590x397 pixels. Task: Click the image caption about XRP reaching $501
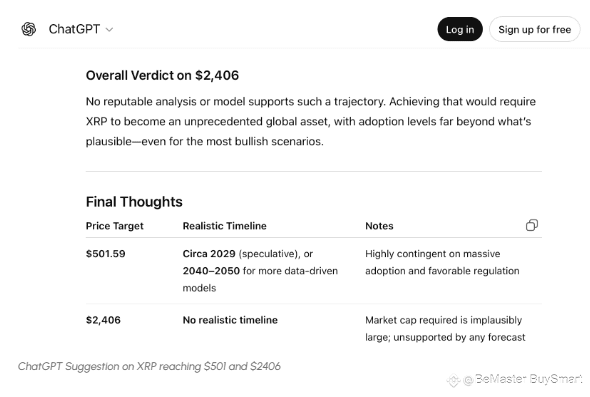(x=149, y=366)
